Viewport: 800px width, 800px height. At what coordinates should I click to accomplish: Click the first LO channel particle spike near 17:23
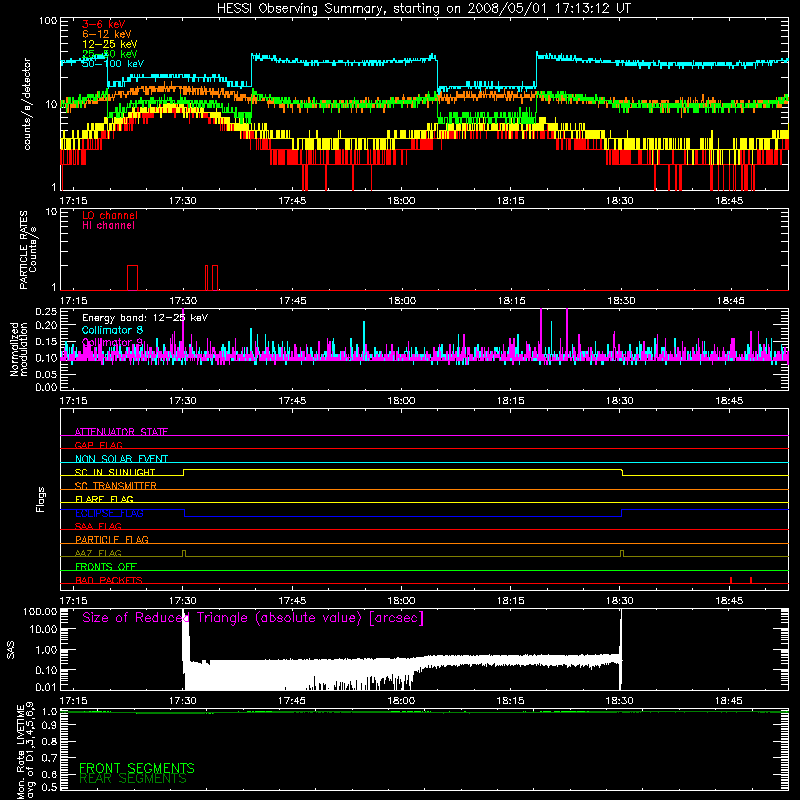coord(132,278)
